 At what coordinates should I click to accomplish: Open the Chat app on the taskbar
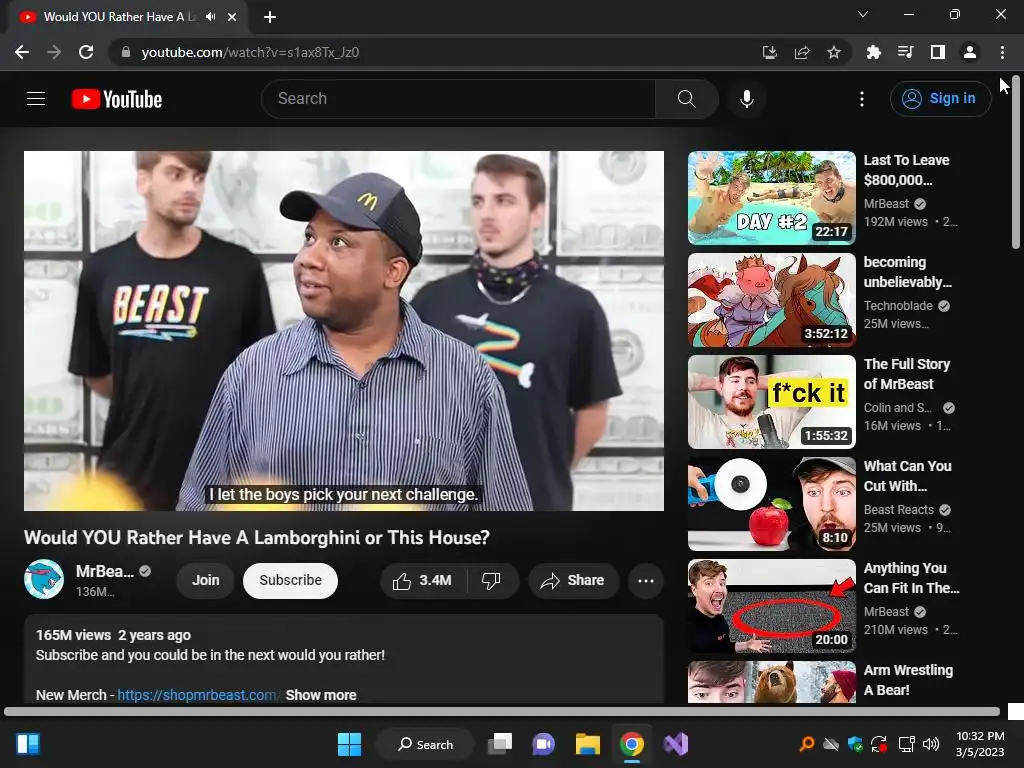543,744
